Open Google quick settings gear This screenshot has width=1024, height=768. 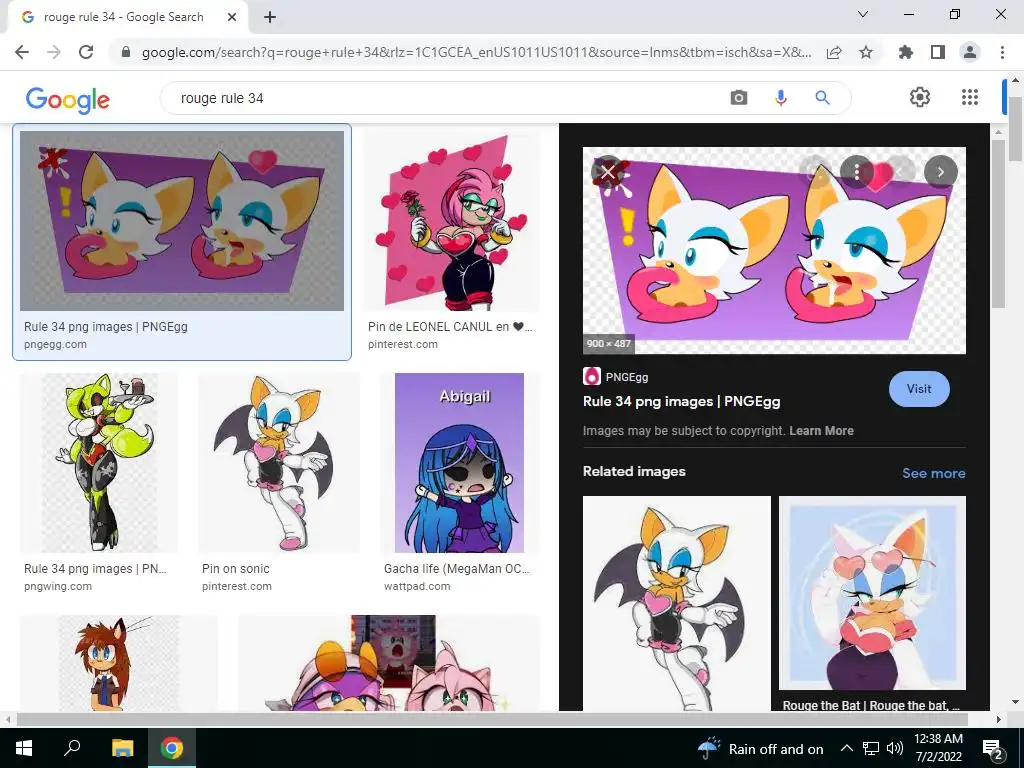(x=920, y=97)
